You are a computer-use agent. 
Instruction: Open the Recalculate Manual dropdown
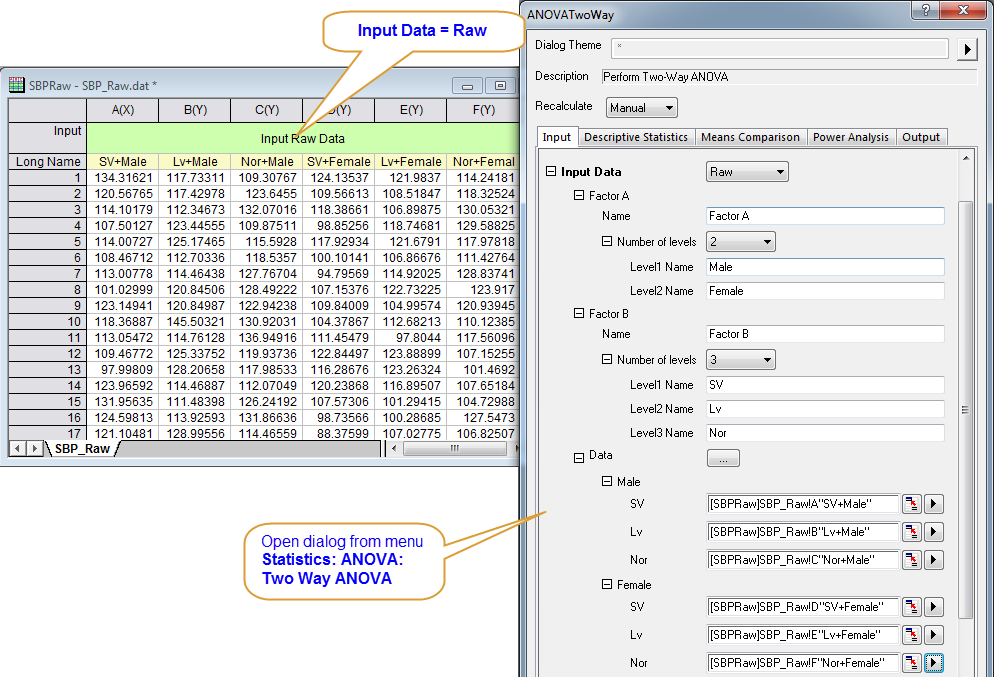click(x=641, y=107)
